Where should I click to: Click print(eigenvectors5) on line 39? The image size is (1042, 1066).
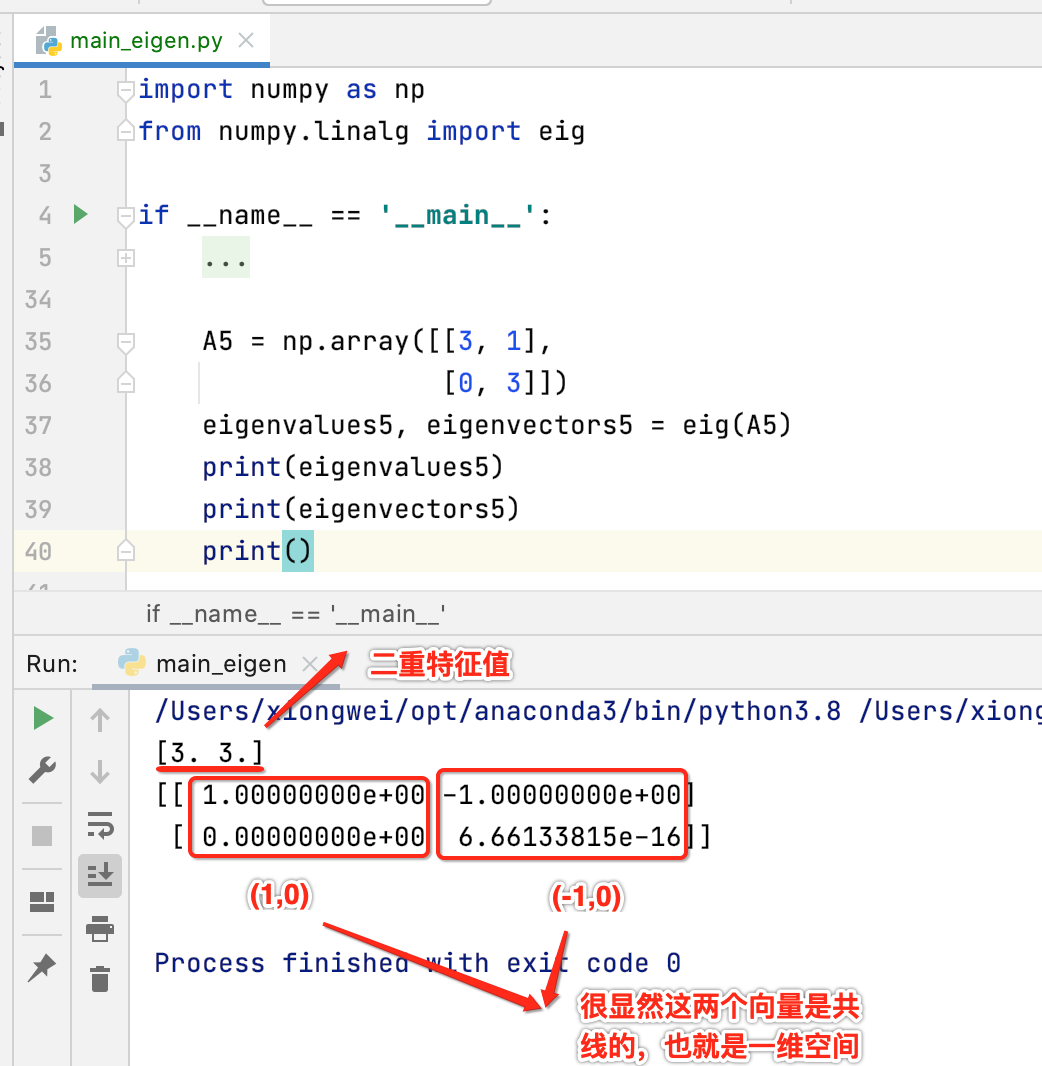coord(360,509)
